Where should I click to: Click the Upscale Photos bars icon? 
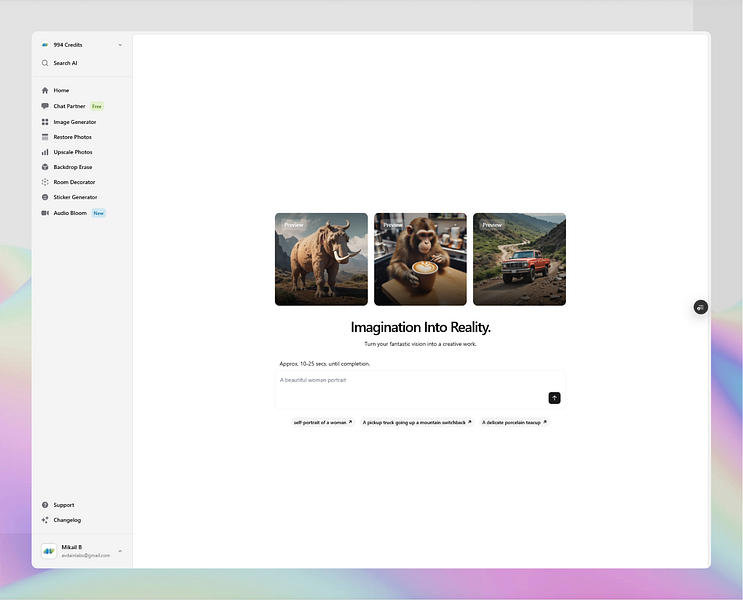tap(45, 152)
